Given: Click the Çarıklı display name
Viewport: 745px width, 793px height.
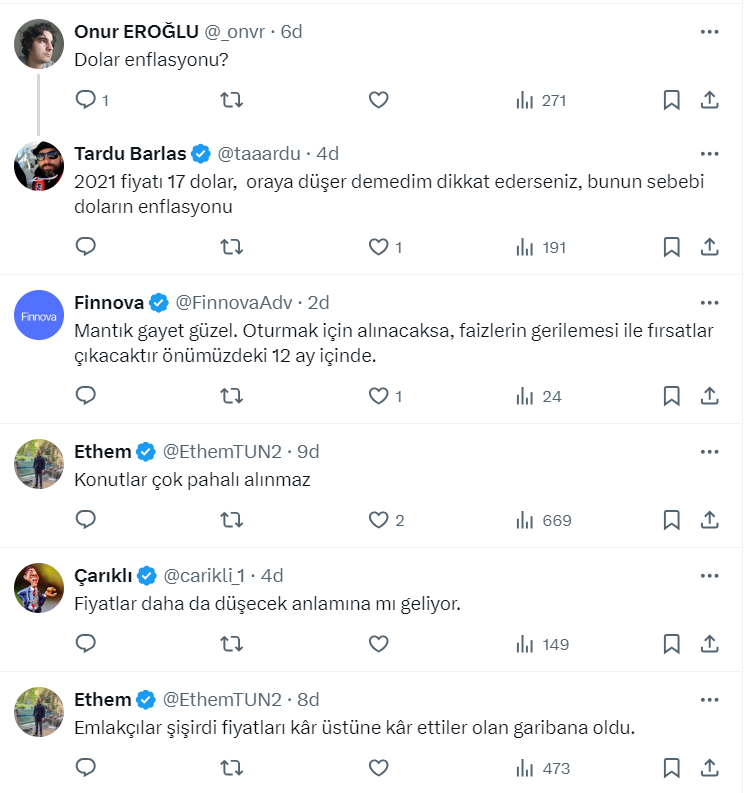Looking at the screenshot, I should (102, 575).
